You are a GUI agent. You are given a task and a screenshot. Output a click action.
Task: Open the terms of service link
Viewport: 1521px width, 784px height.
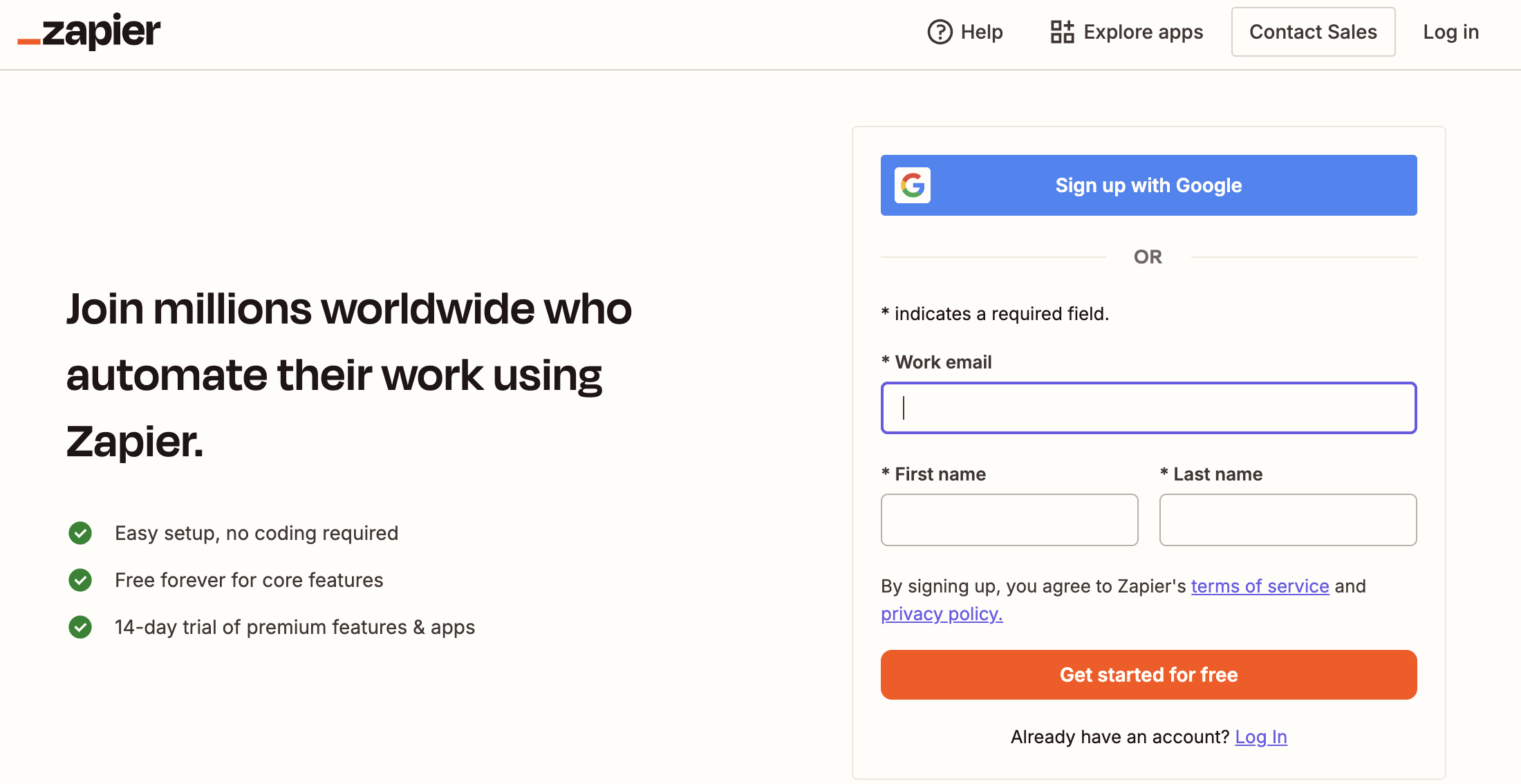tap(1260, 586)
